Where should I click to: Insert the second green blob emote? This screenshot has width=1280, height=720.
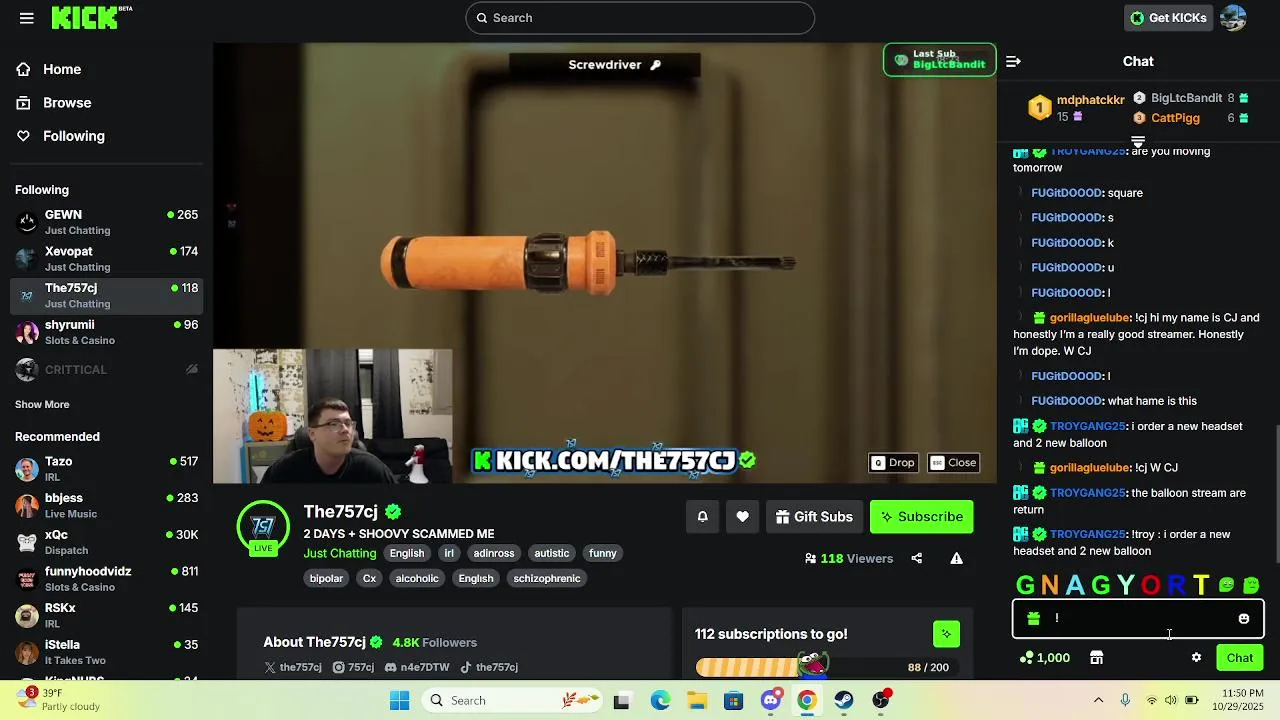coord(1251,585)
